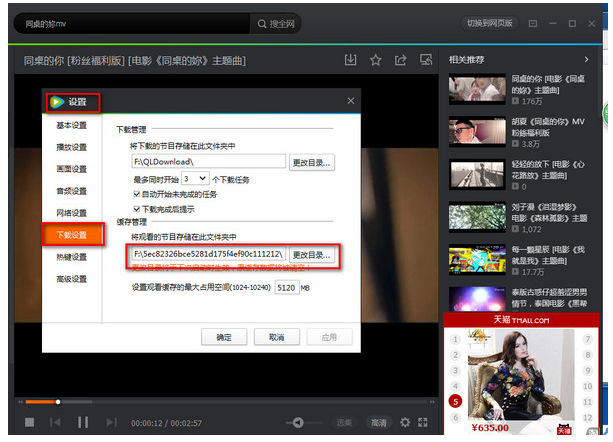Open 高清 quality selector
613x442 pixels.
[x=378, y=423]
